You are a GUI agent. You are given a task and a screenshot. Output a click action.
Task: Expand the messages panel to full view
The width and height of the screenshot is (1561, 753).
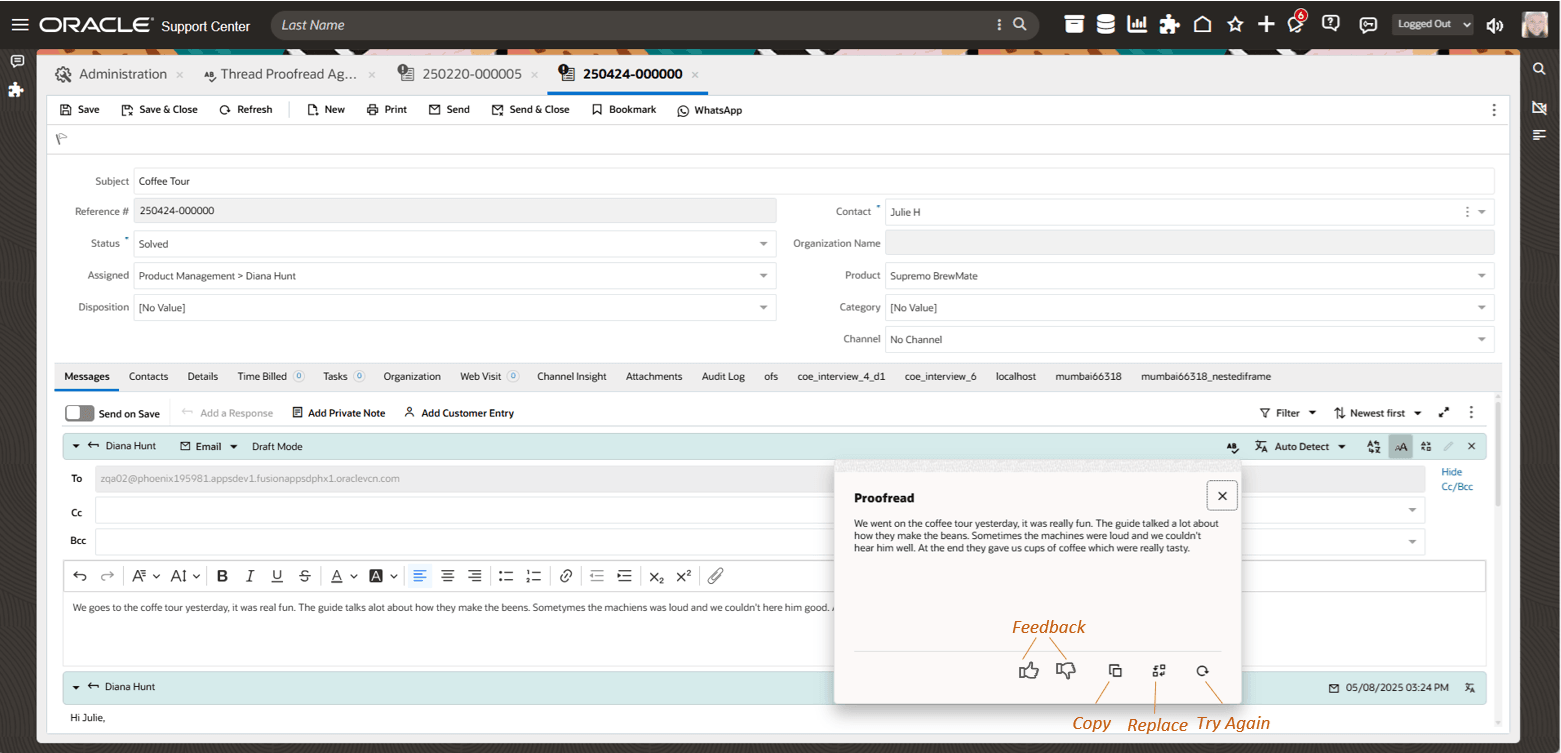pyautogui.click(x=1444, y=412)
